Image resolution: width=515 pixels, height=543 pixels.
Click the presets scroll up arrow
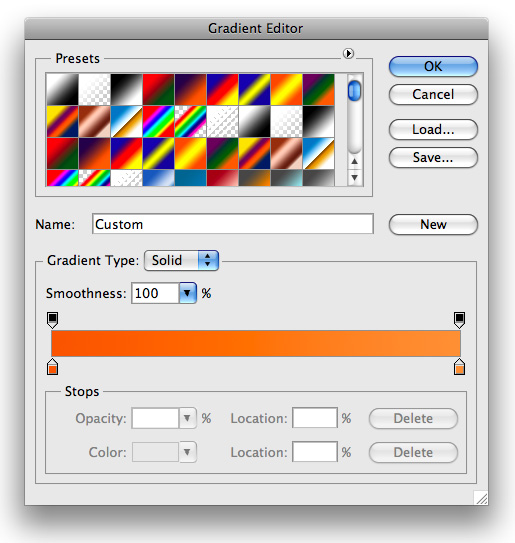point(354,161)
